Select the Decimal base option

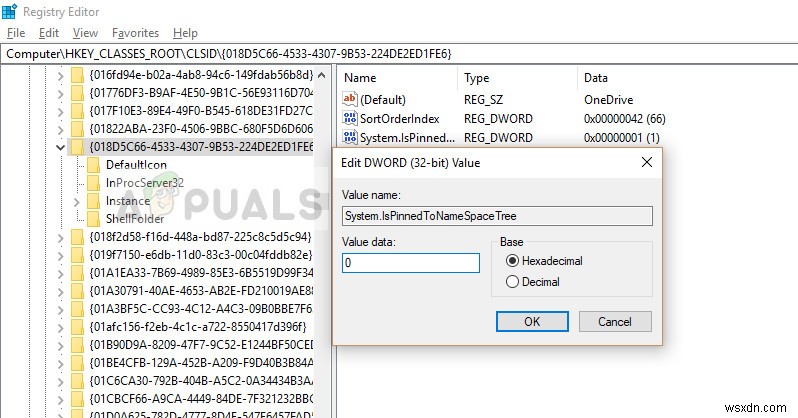pos(512,282)
